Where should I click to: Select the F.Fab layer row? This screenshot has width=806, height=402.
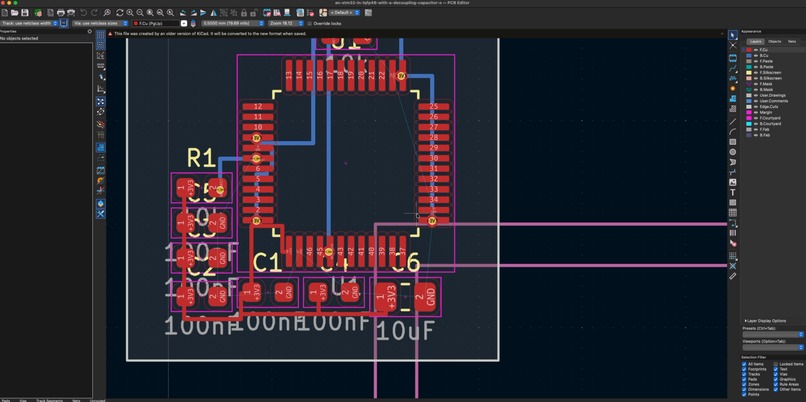pyautogui.click(x=771, y=130)
